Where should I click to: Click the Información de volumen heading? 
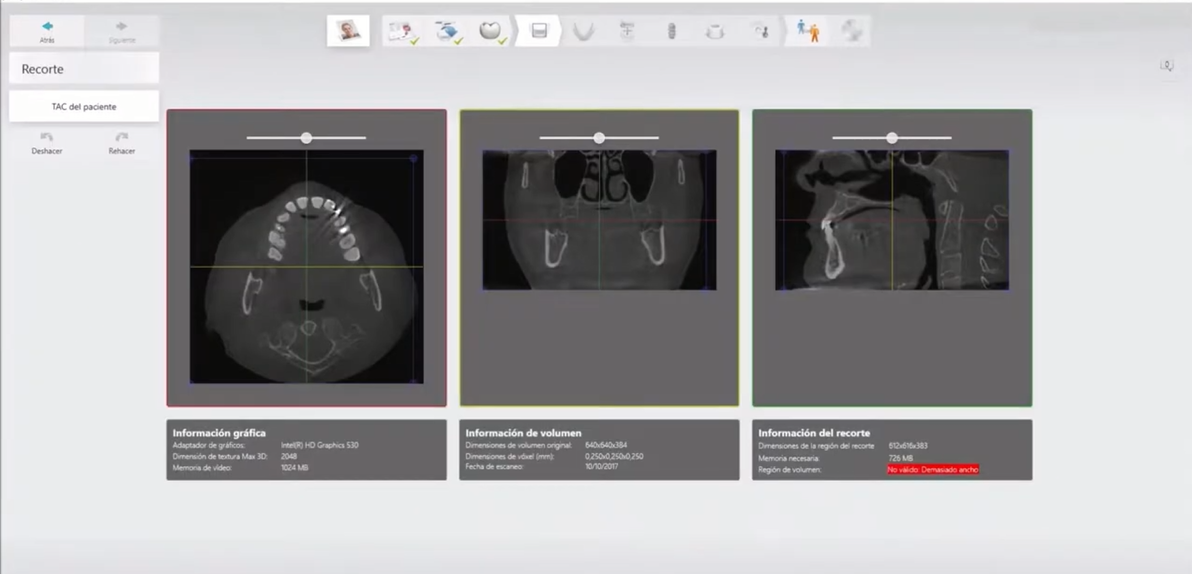point(523,433)
